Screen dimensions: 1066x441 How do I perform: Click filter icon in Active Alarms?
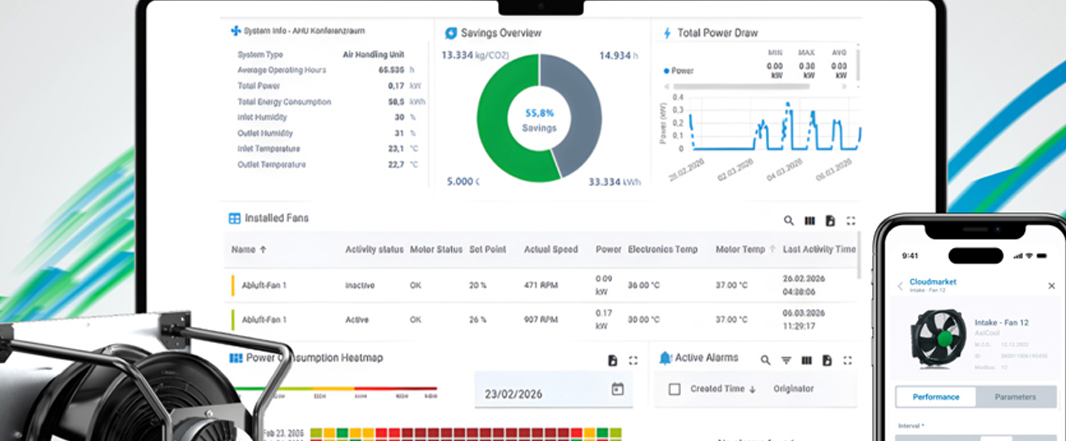(786, 360)
